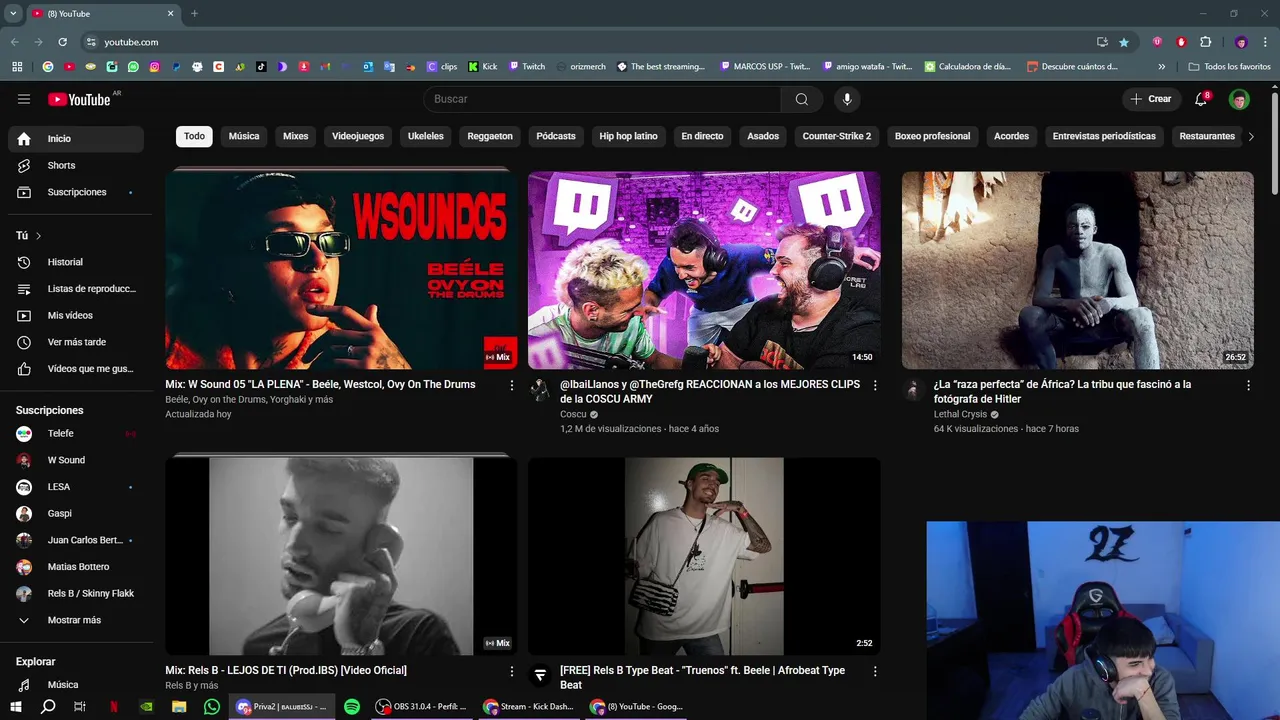Open Chrome tab search dropdown
1280x720 pixels.
[x=13, y=14]
